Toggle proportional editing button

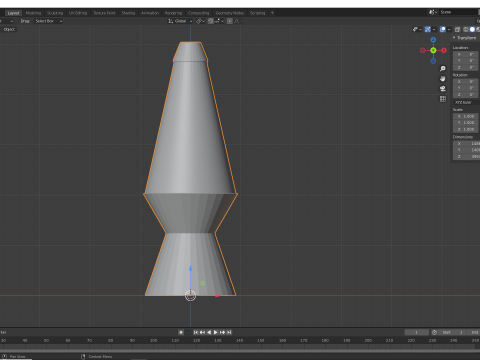click(x=230, y=21)
